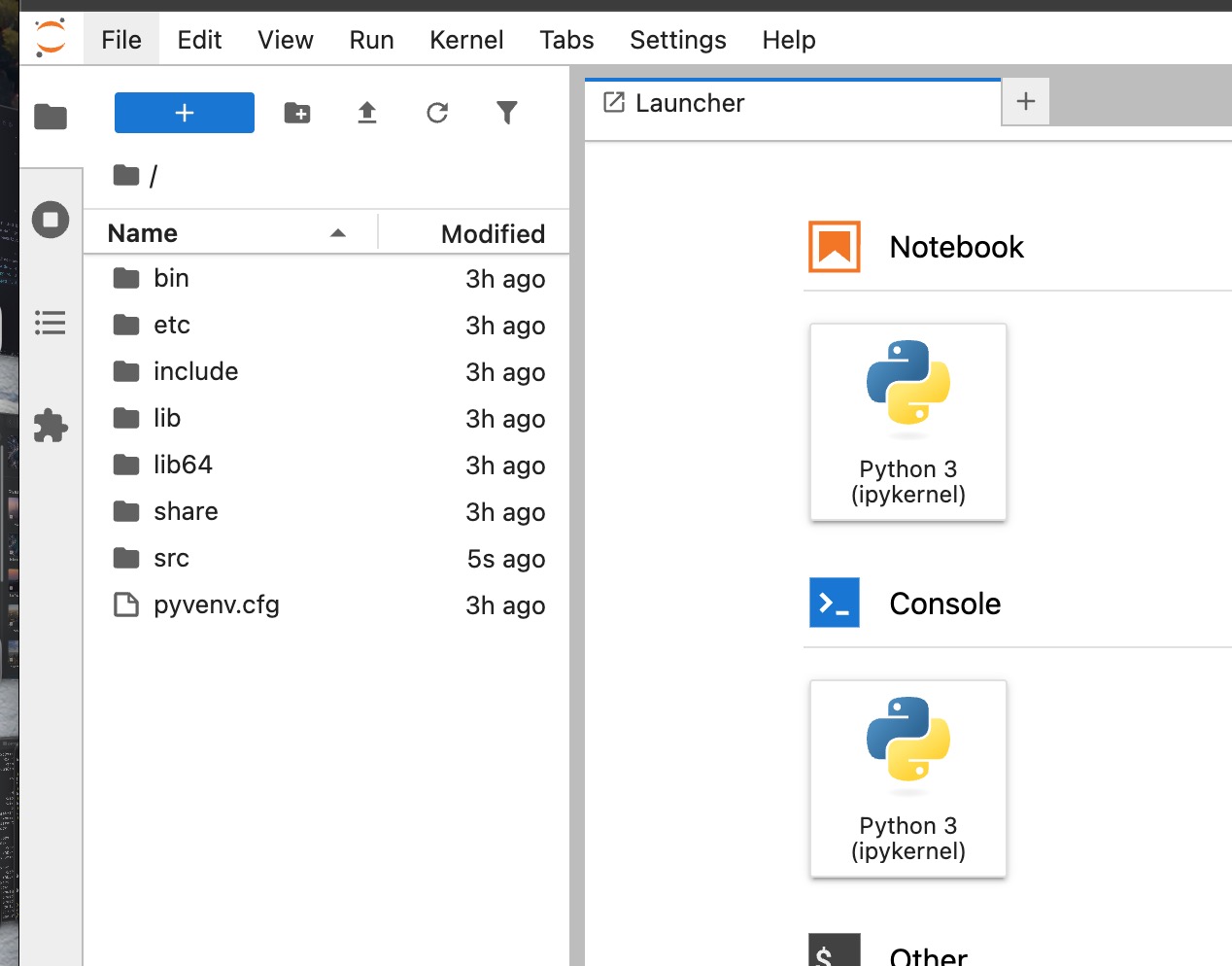1232x966 pixels.
Task: Show the Table of Contents panel
Action: tap(51, 323)
